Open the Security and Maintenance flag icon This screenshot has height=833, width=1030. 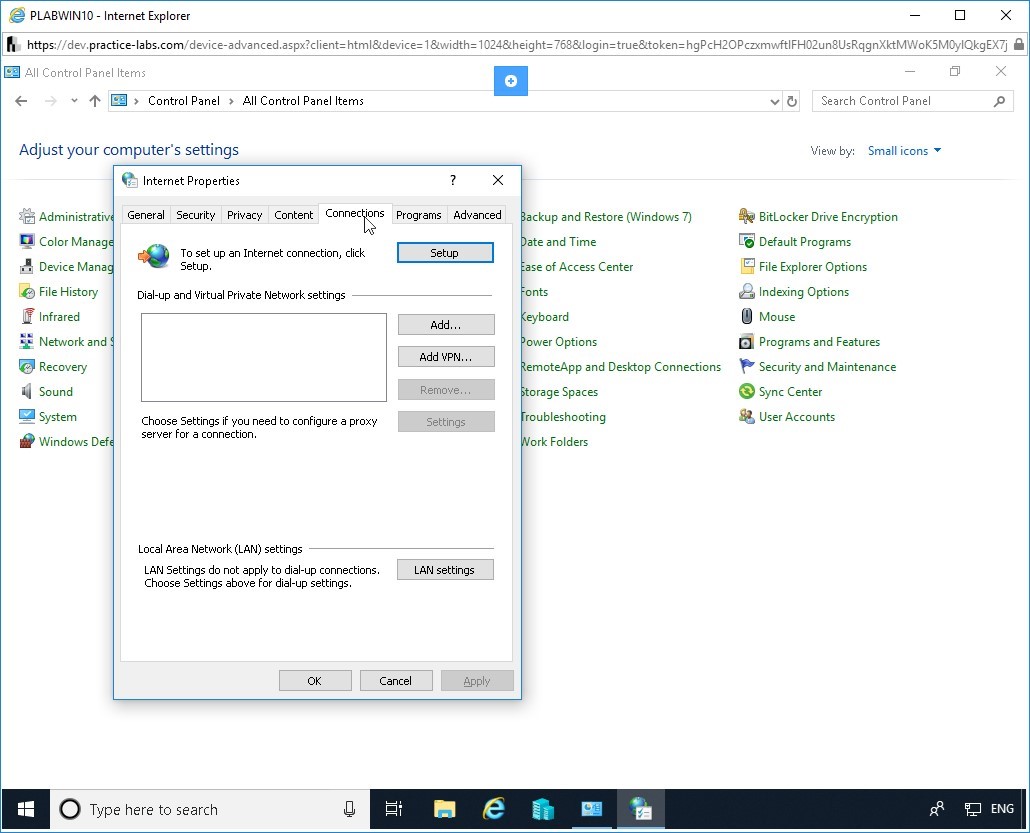(x=747, y=366)
